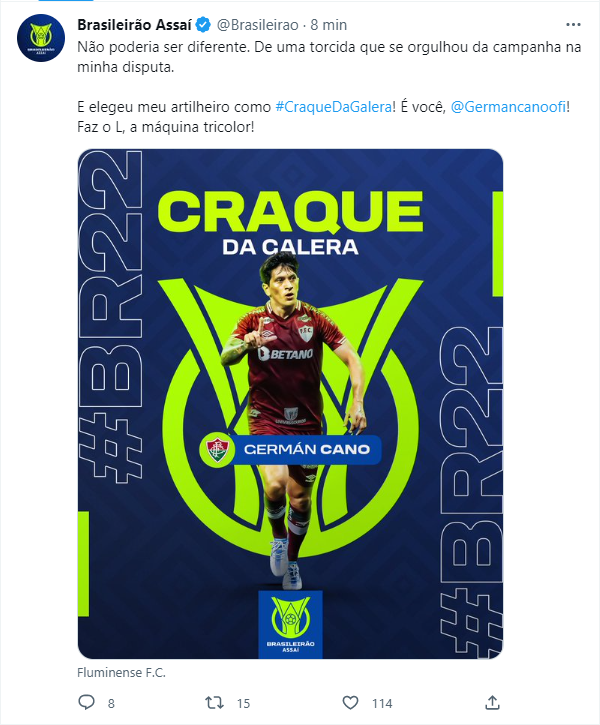Viewport: 600px width, 725px height.
Task: Click the 8 min timestamp
Action: [x=328, y=25]
